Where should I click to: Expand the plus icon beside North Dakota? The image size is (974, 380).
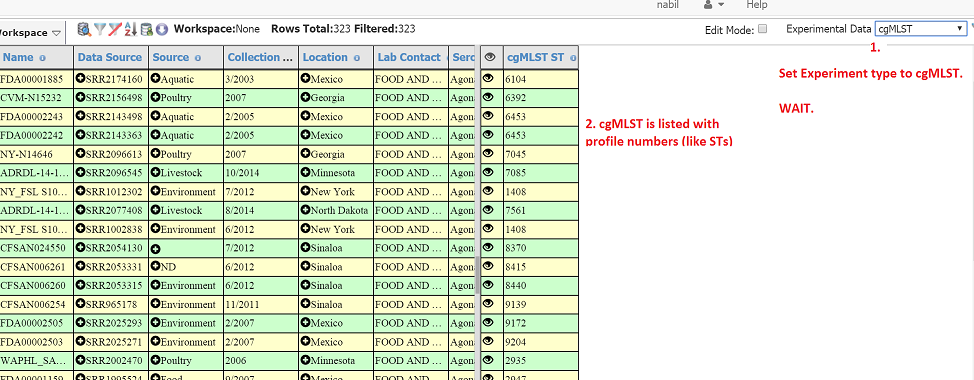pyautogui.click(x=305, y=210)
